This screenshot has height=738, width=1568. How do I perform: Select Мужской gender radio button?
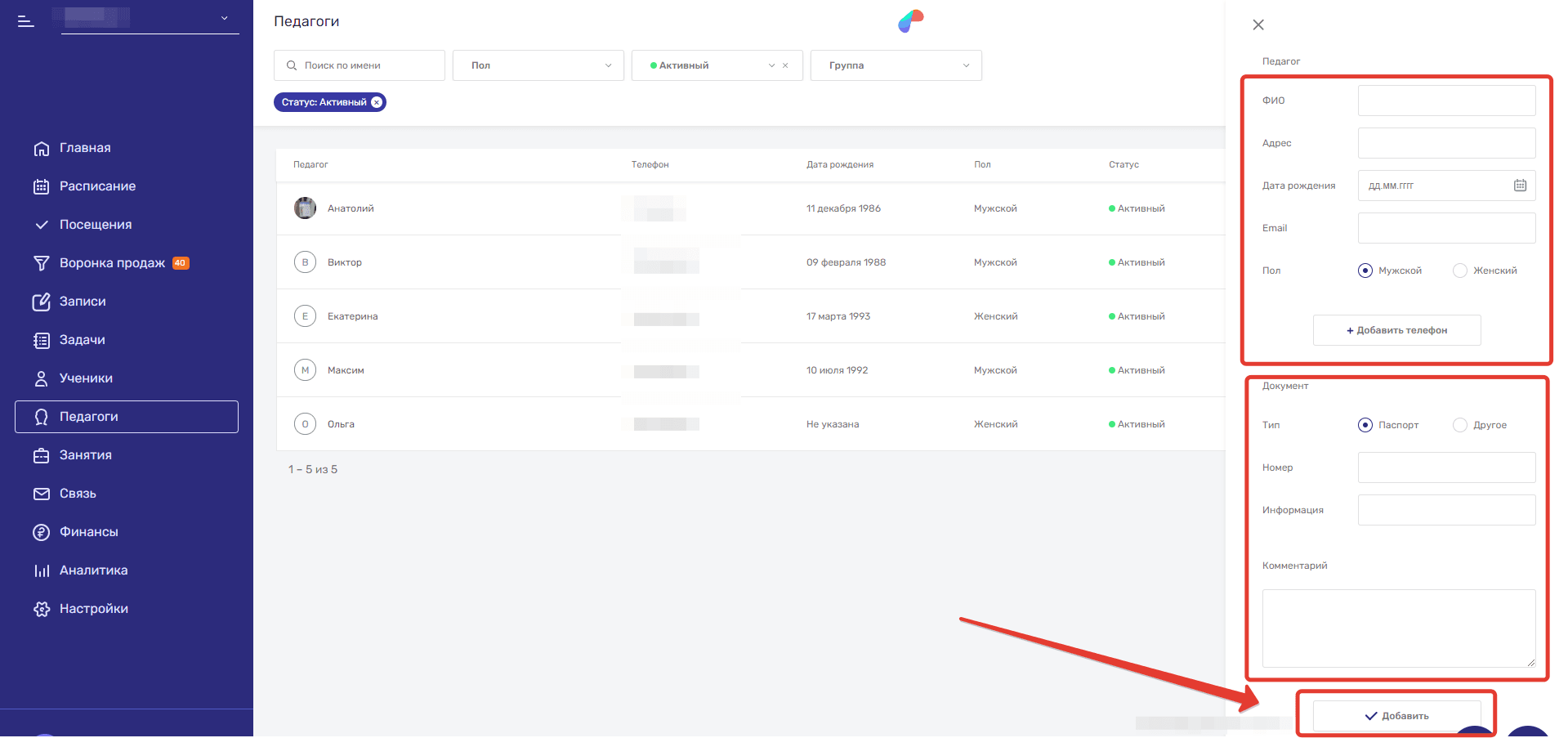click(x=1365, y=271)
